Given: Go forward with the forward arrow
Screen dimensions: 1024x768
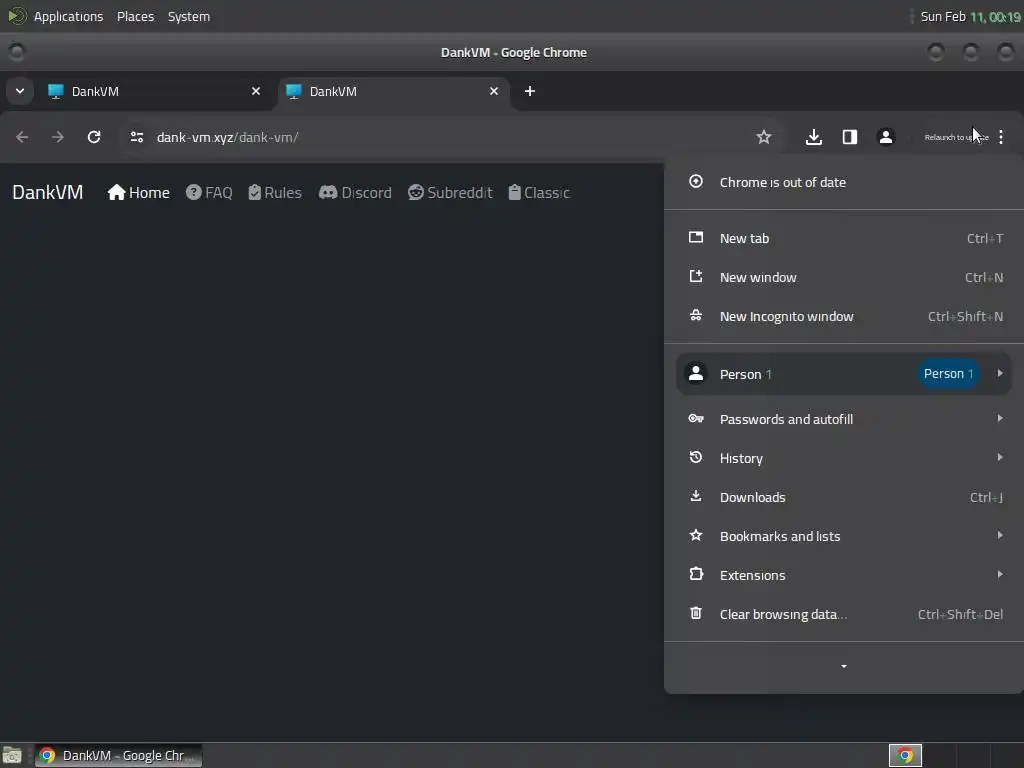Looking at the screenshot, I should pos(58,137).
